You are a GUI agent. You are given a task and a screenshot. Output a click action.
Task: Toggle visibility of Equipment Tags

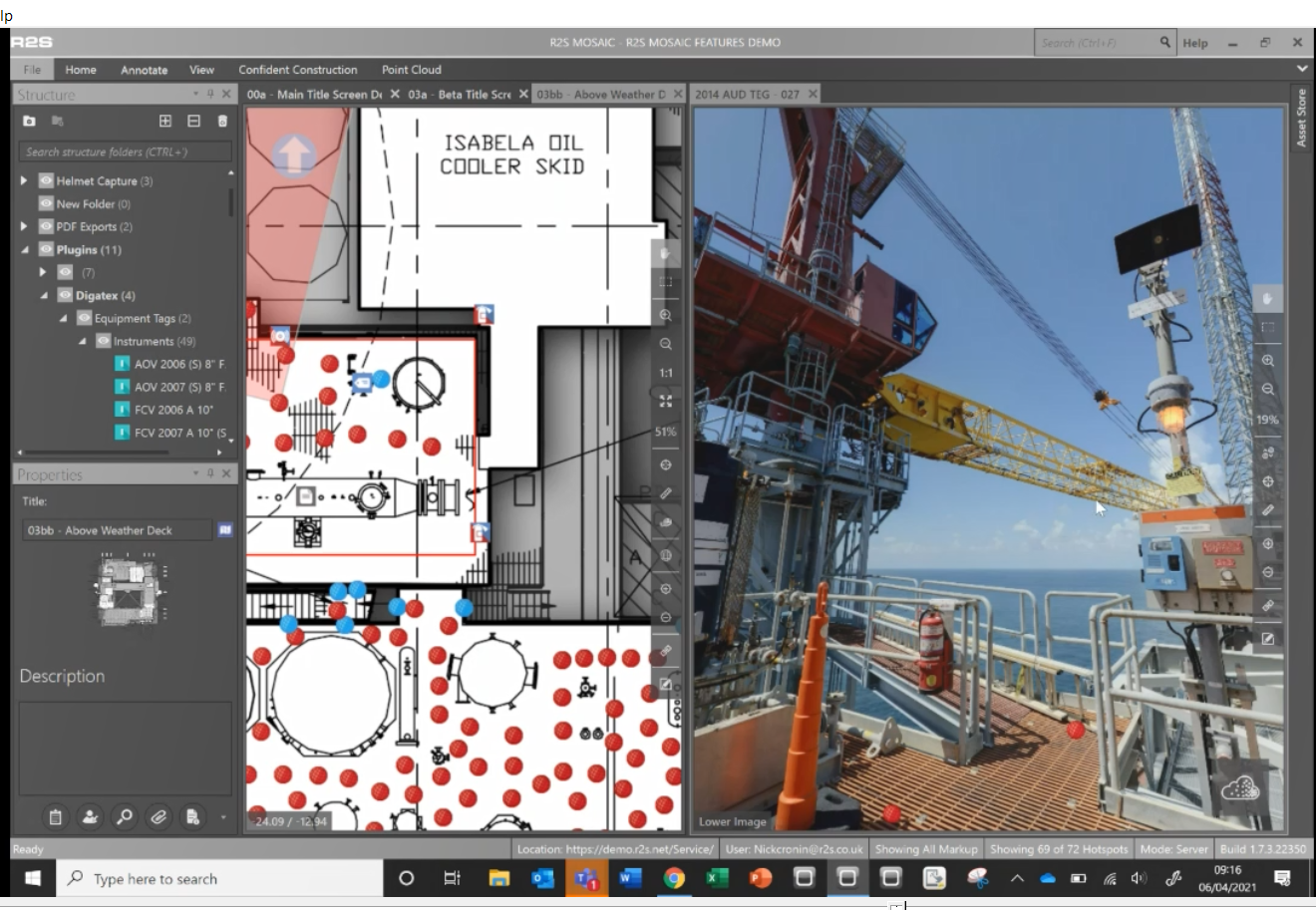tap(84, 318)
